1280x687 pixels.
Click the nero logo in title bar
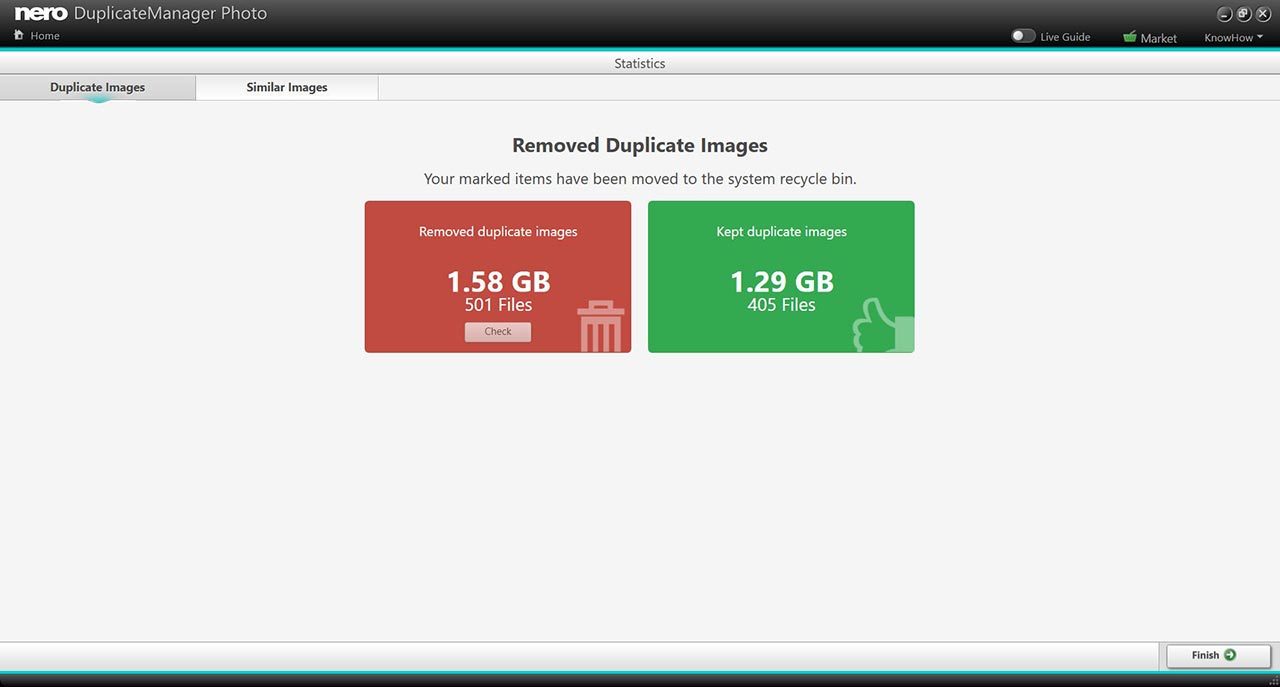pyautogui.click(x=41, y=14)
